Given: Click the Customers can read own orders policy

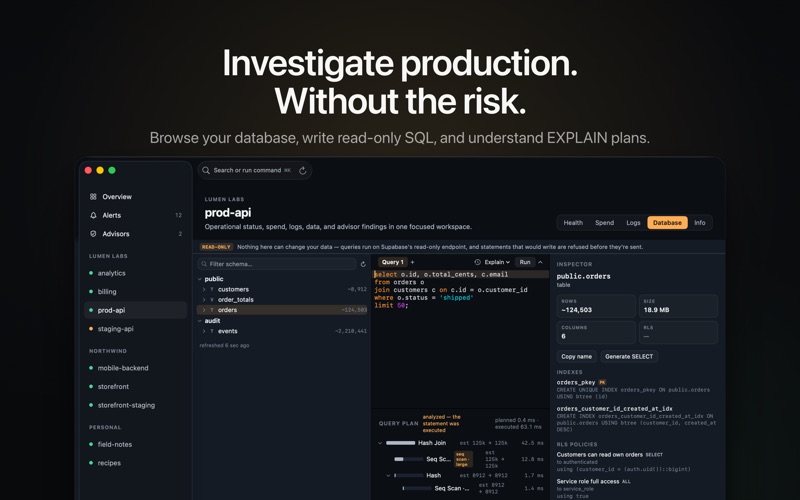Looking at the screenshot, I should [600, 455].
